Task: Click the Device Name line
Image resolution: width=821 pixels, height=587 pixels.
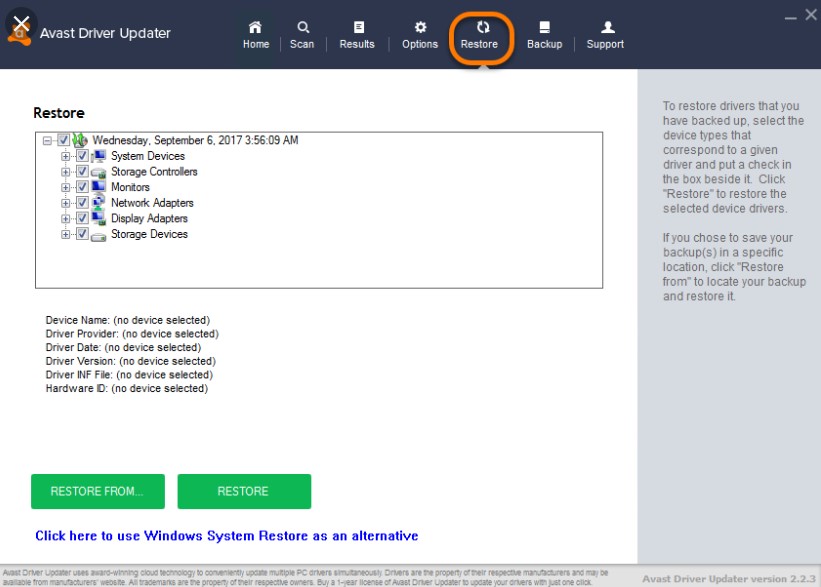Action: click(x=128, y=320)
